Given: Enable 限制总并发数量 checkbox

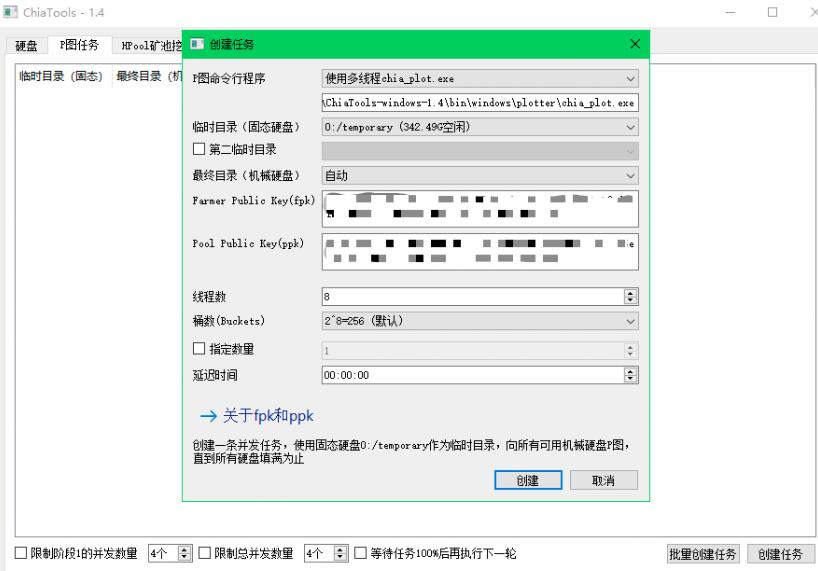Looking at the screenshot, I should click(x=204, y=553).
